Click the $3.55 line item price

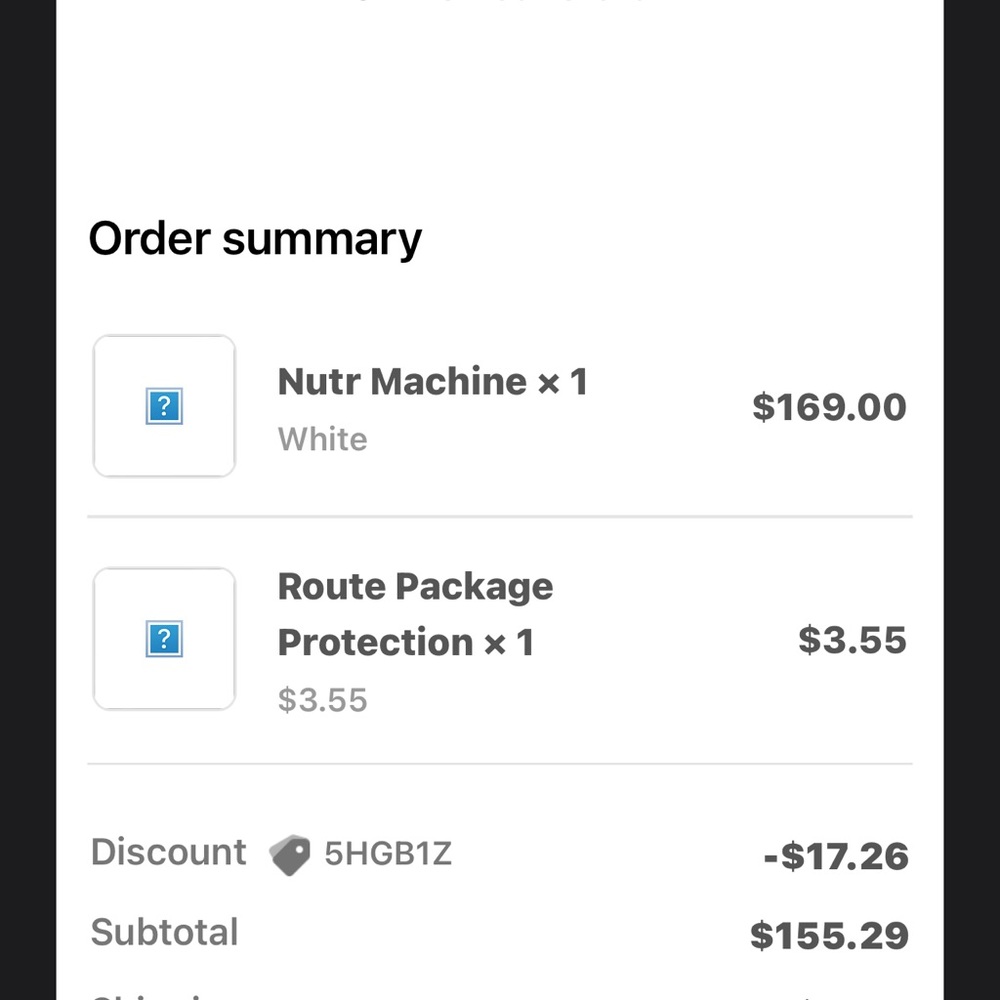tap(851, 640)
